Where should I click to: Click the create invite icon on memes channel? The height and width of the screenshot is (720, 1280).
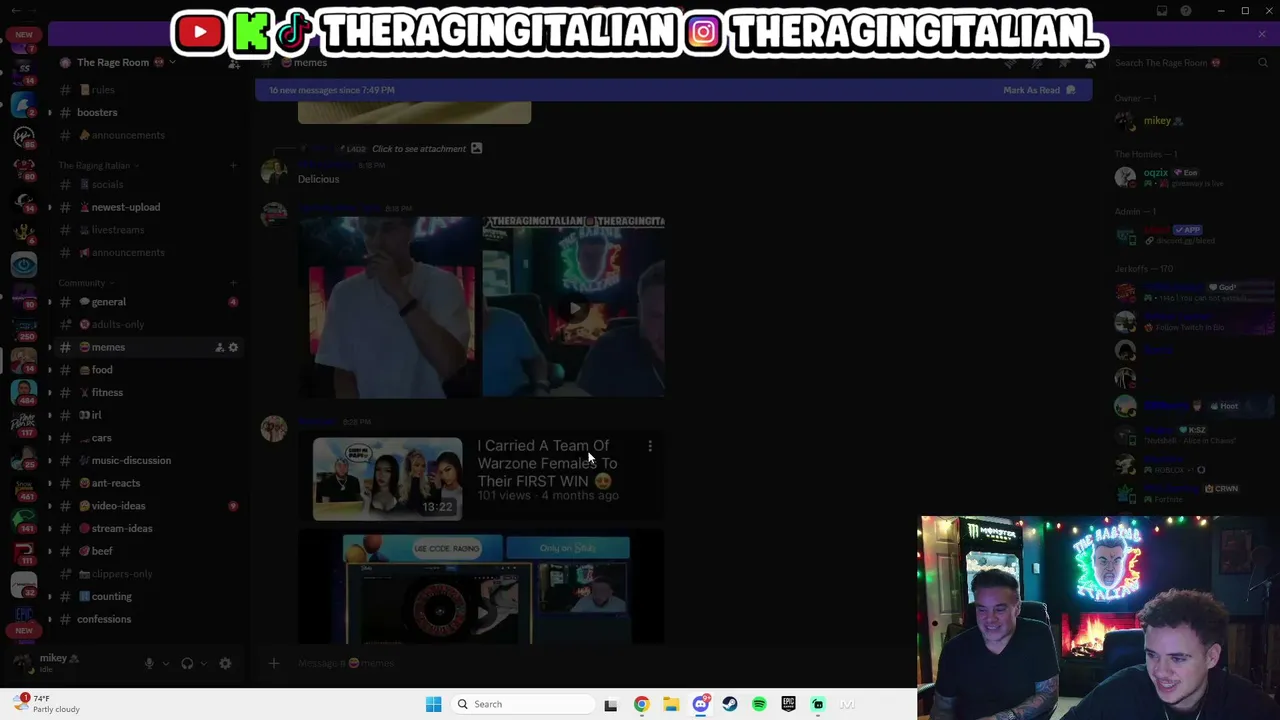[219, 347]
